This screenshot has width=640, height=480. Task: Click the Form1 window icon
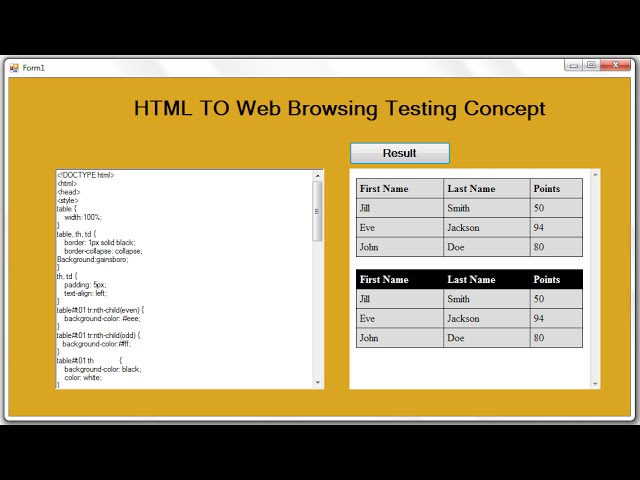(14, 67)
